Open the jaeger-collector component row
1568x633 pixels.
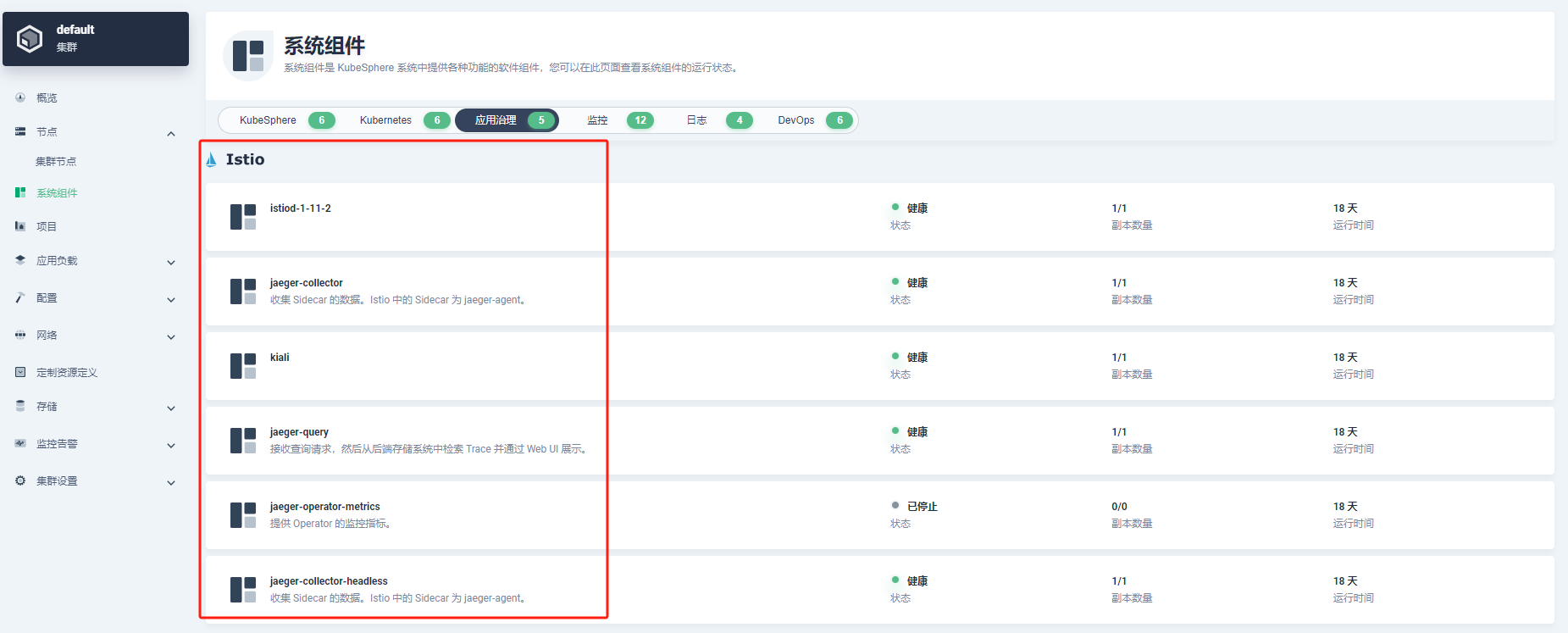306,283
